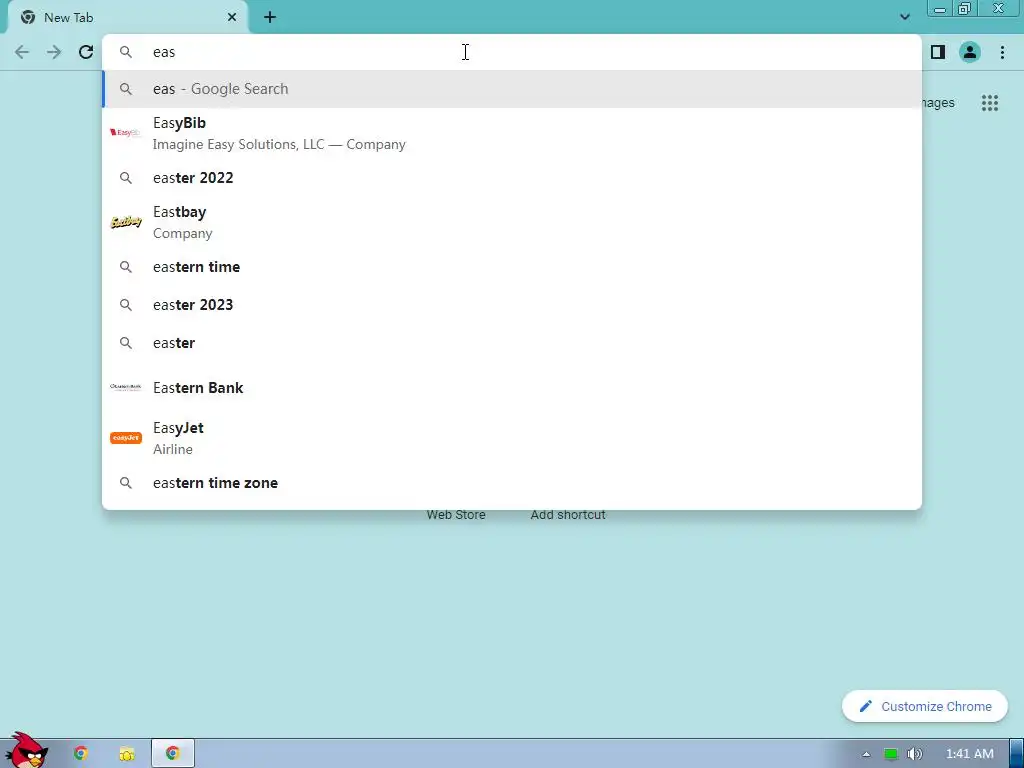
Task: Select 'eas - Google Search' suggestion
Action: click(x=512, y=89)
